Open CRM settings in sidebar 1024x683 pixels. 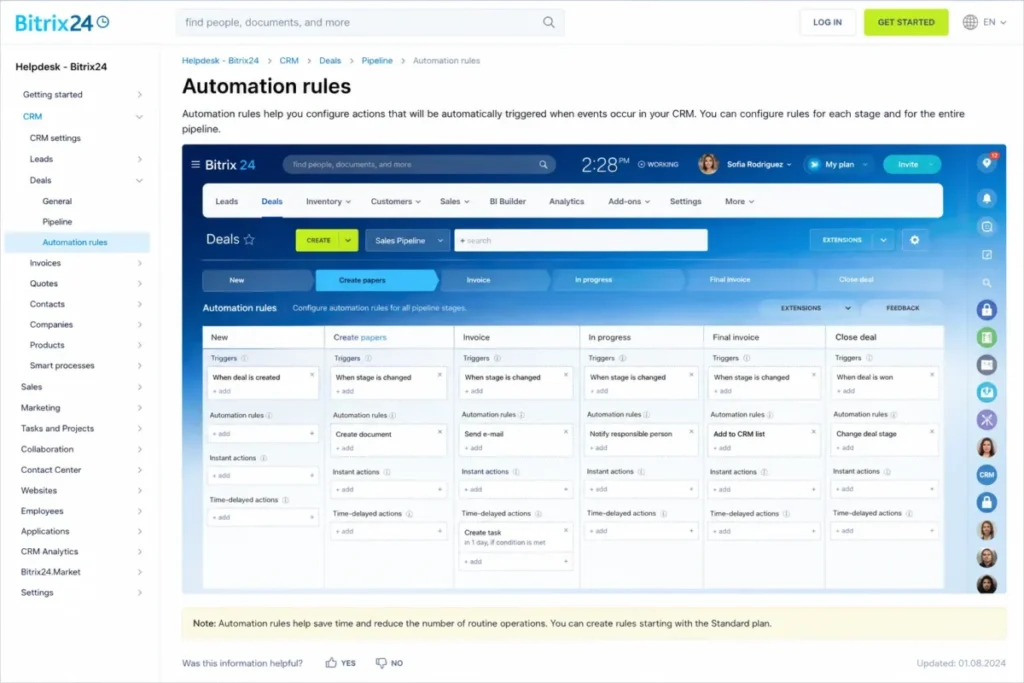click(x=55, y=138)
